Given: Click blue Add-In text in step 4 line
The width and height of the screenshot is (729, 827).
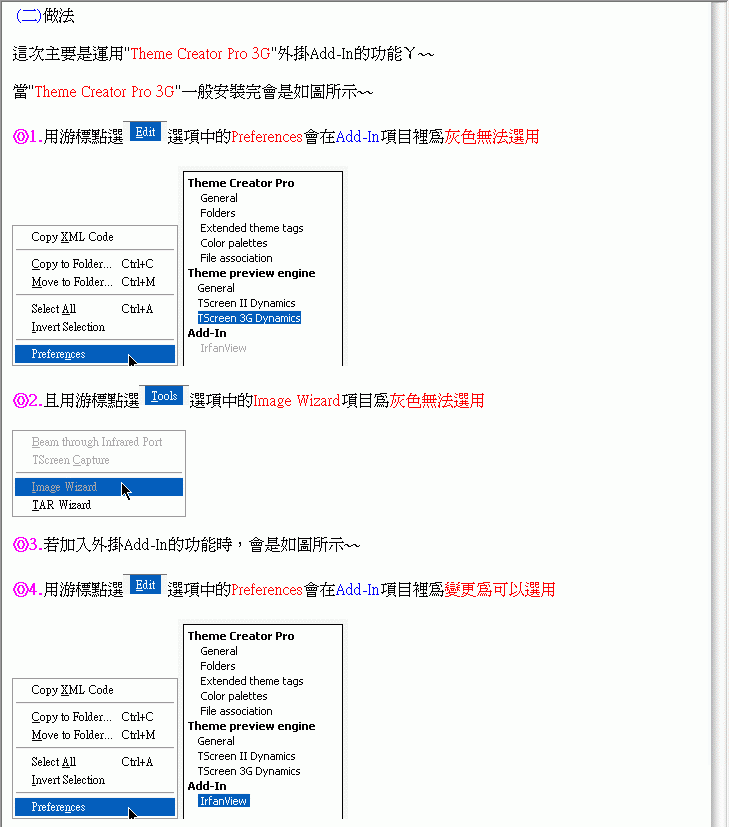Looking at the screenshot, I should coord(357,590).
